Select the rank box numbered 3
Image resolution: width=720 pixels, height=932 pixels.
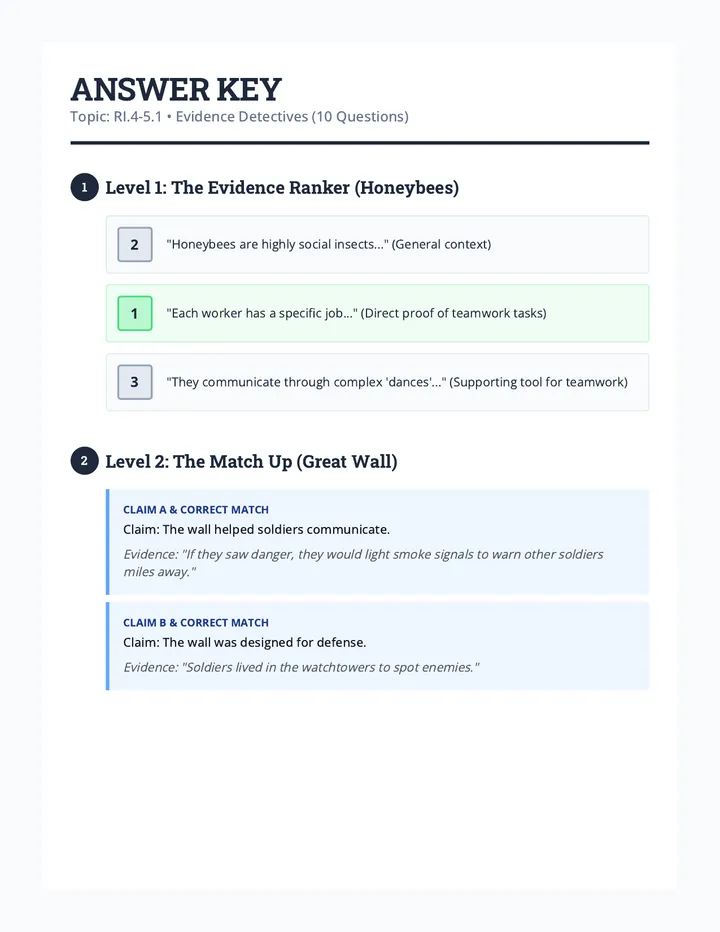[135, 382]
